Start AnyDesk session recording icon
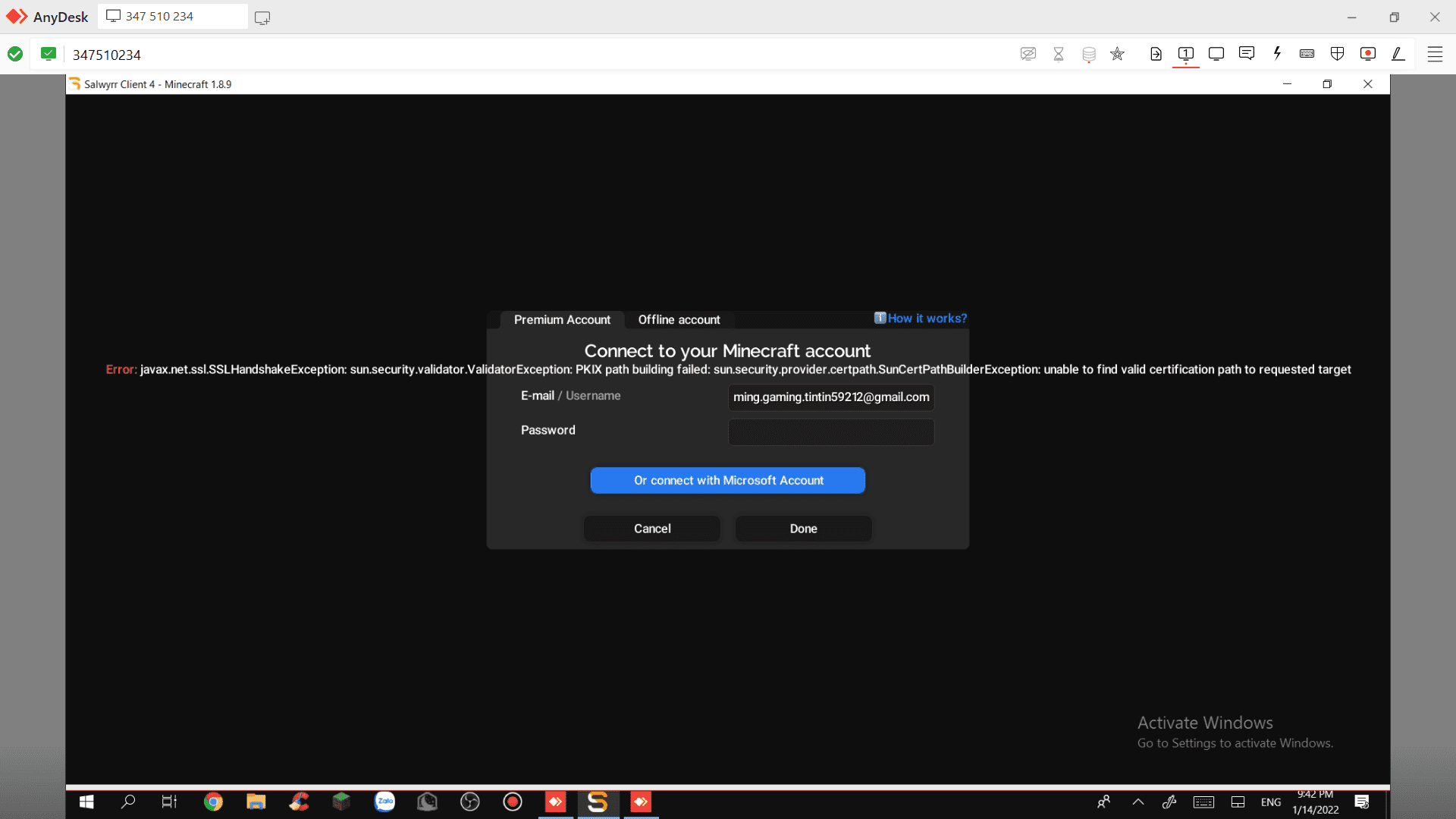 [x=1368, y=54]
